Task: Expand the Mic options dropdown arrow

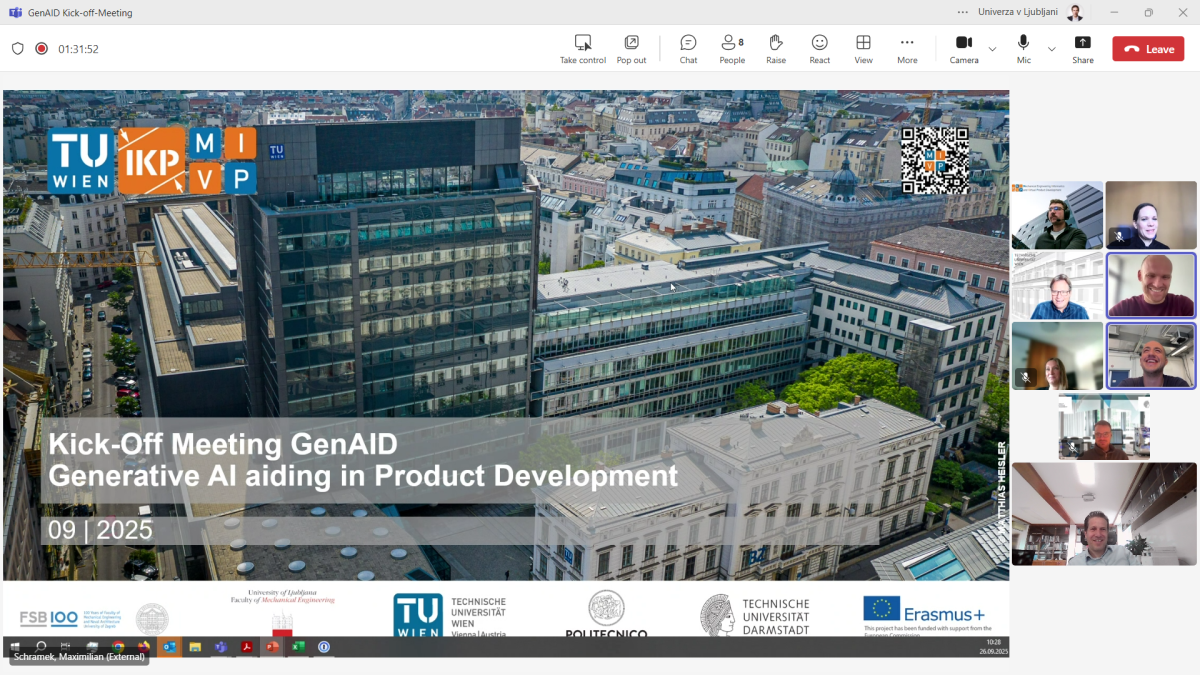Action: click(x=1051, y=49)
